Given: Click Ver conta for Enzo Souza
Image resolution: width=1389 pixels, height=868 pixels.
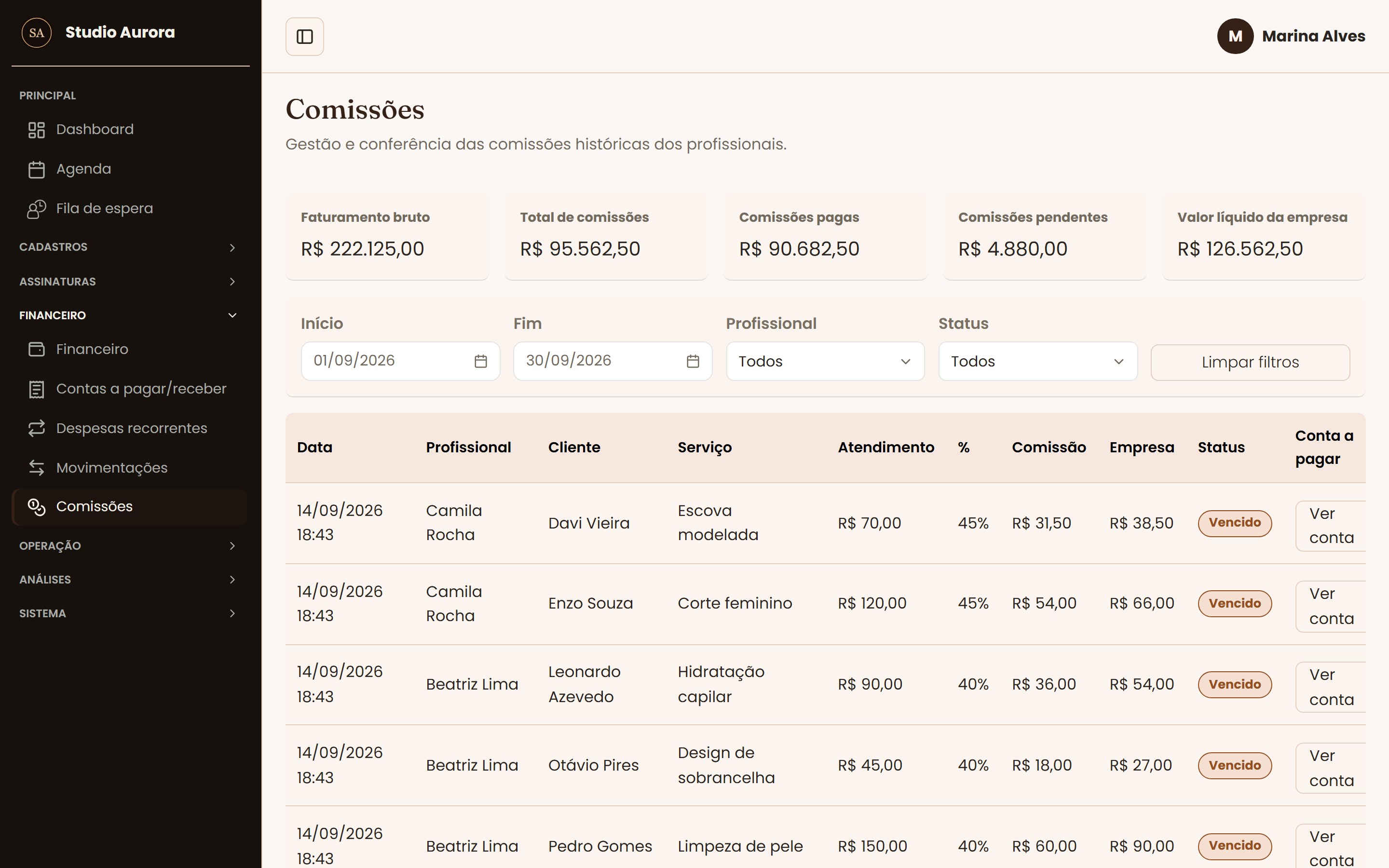Looking at the screenshot, I should coord(1331,606).
